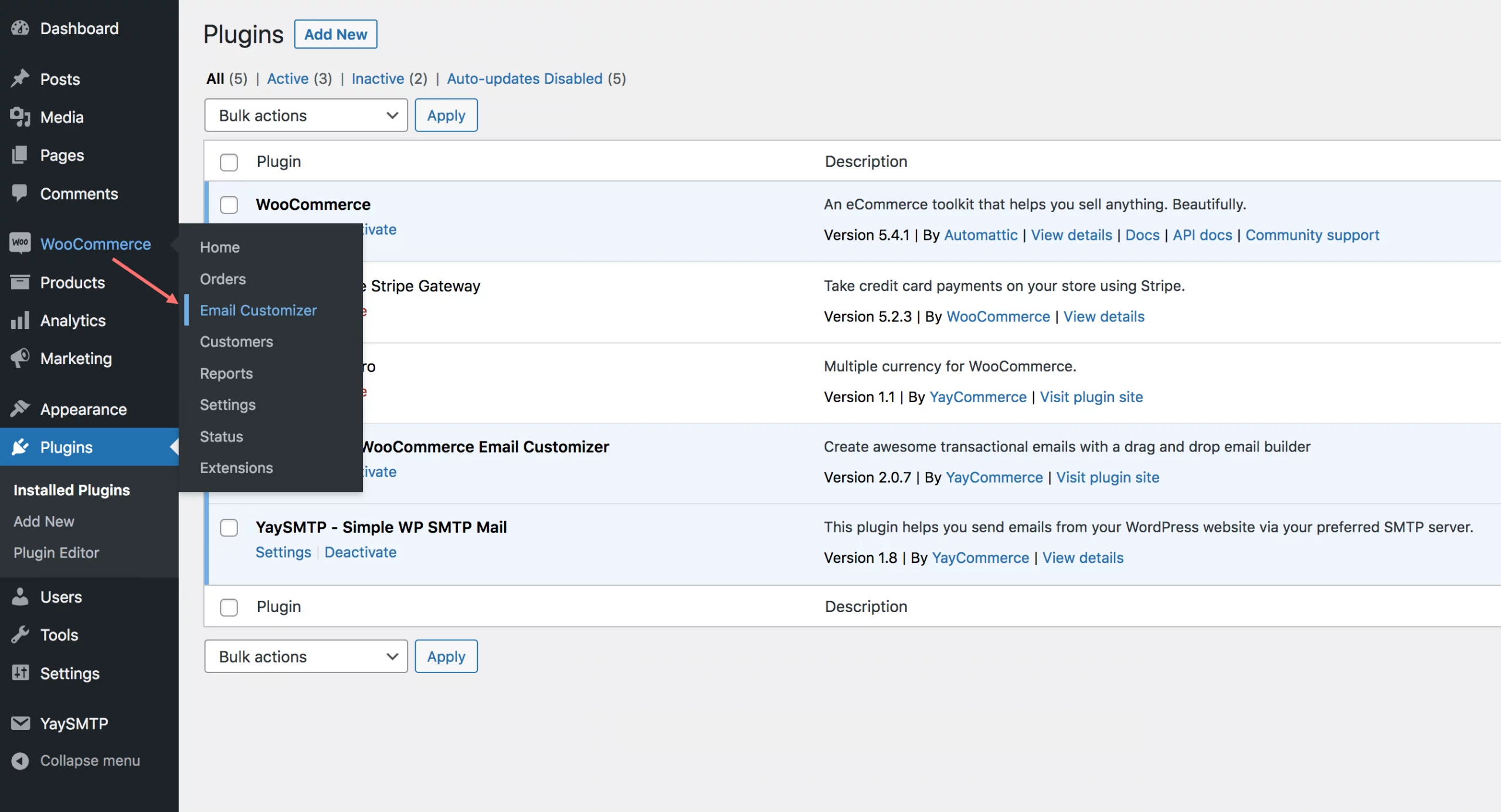The height and width of the screenshot is (812, 1501).
Task: Open the top Bulk actions dropdown
Action: point(305,114)
